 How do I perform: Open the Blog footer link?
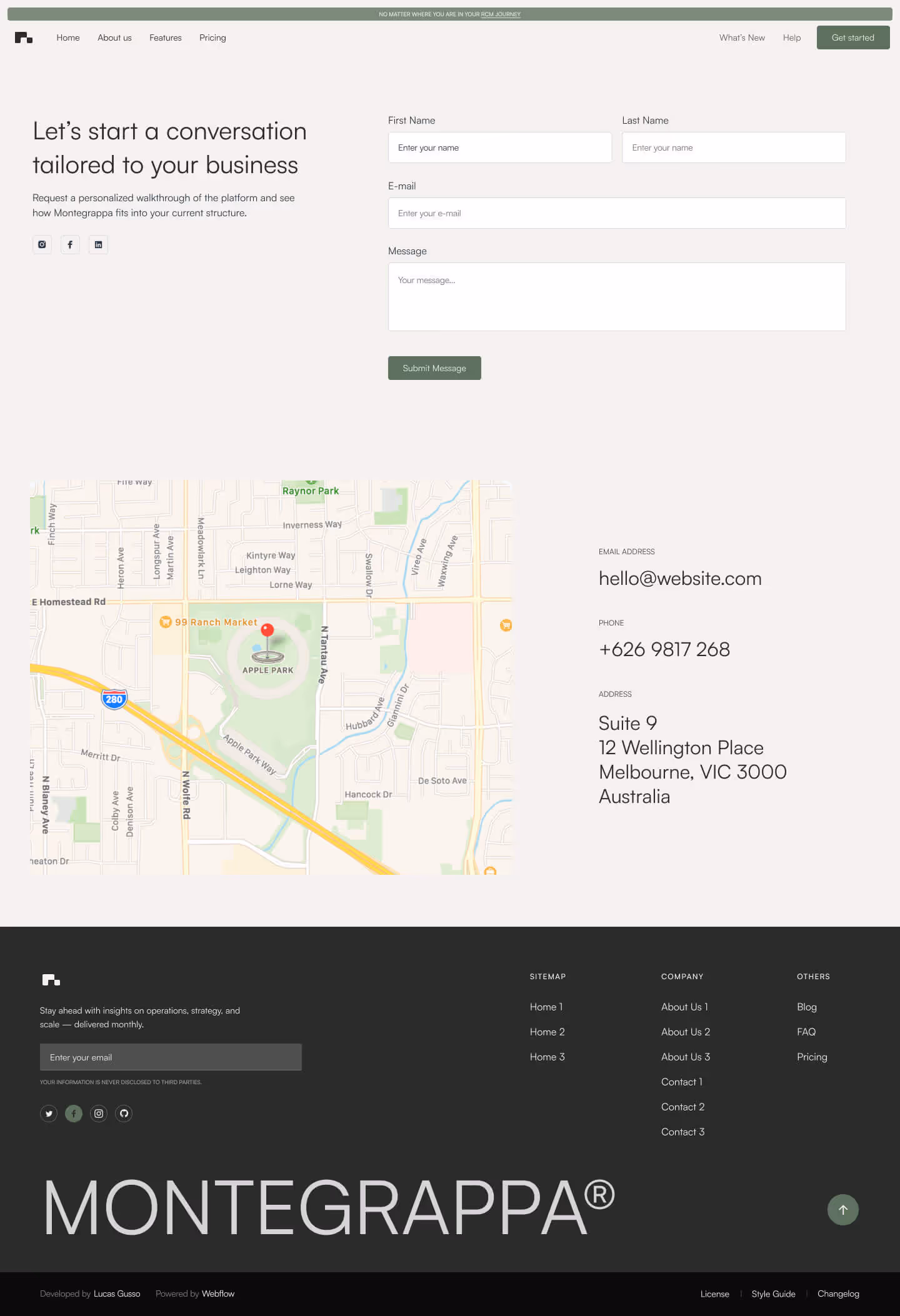tap(807, 1007)
